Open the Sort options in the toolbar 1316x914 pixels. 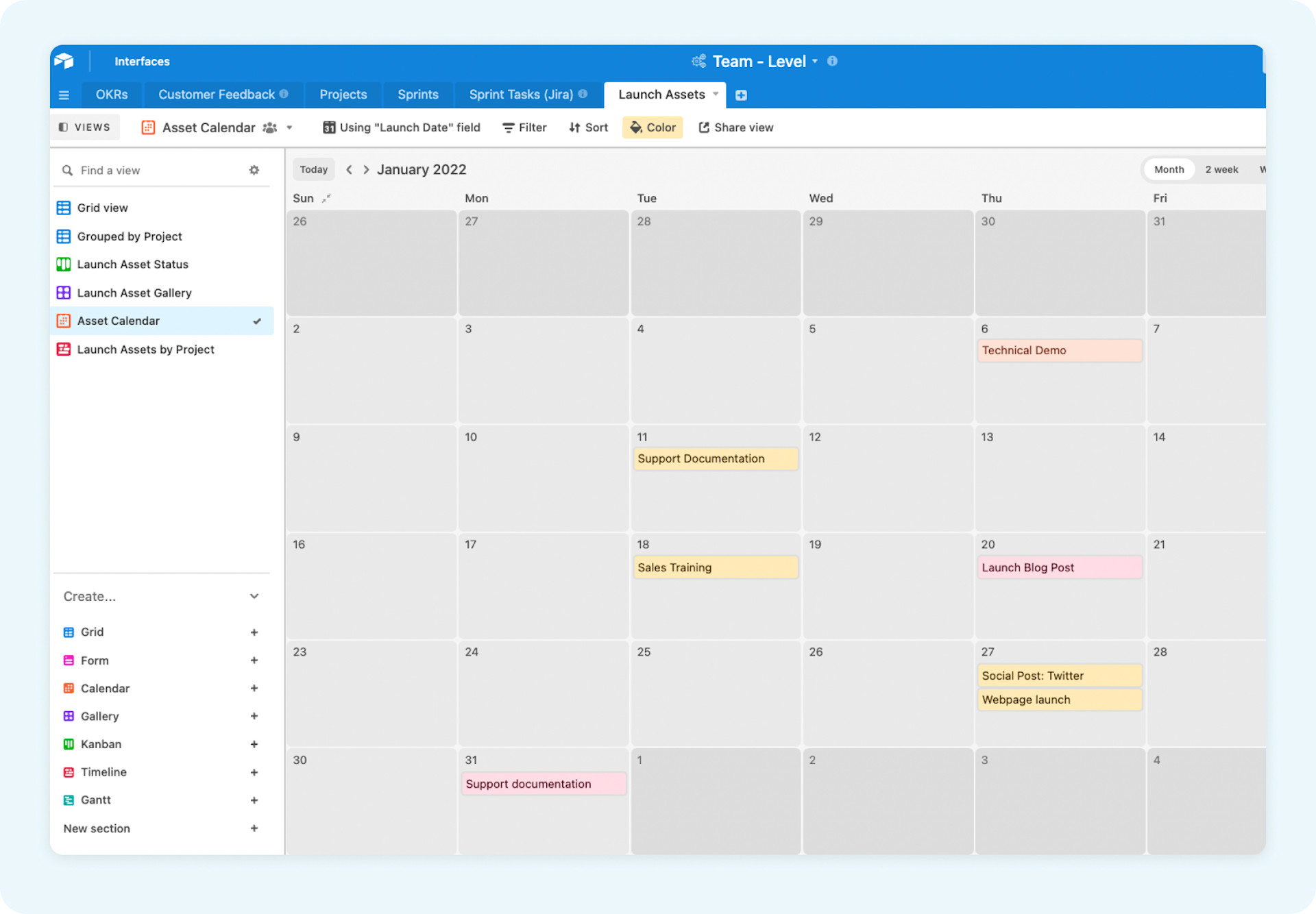[587, 127]
